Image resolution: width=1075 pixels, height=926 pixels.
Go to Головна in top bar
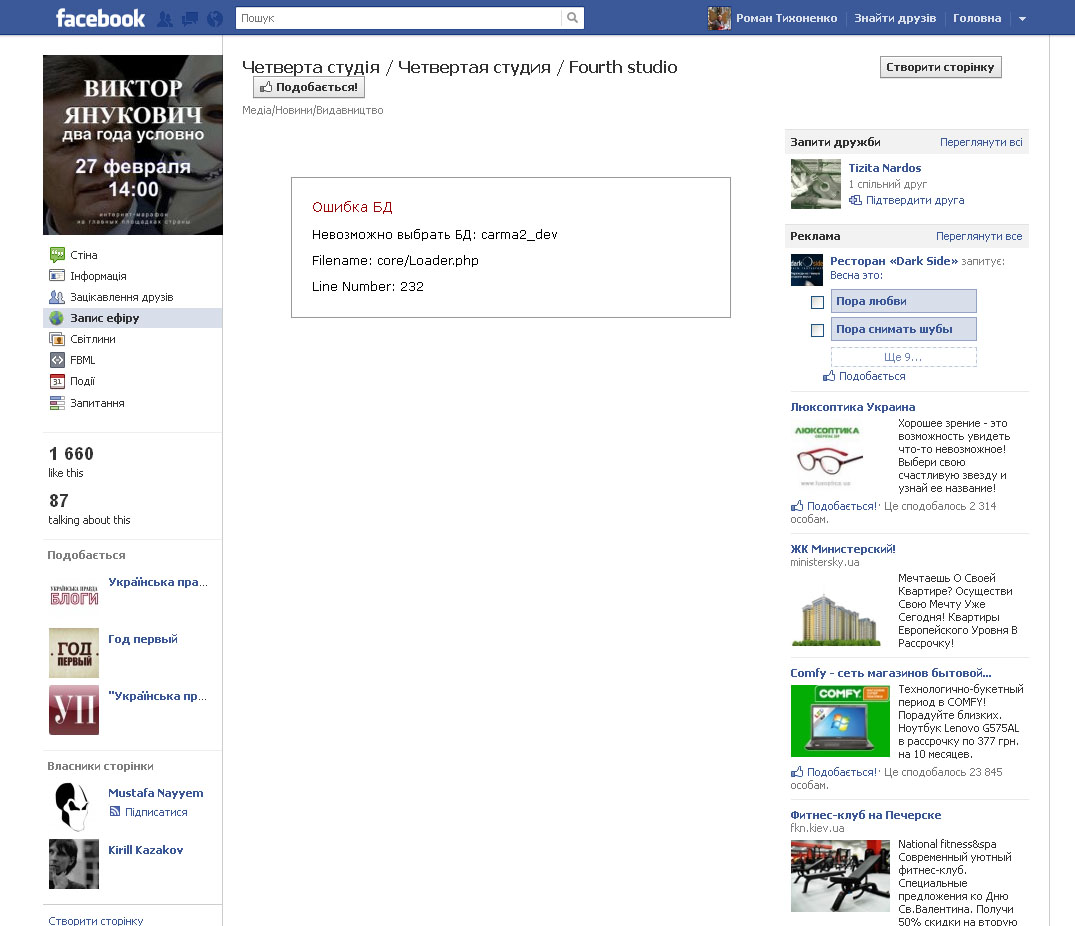977,19
